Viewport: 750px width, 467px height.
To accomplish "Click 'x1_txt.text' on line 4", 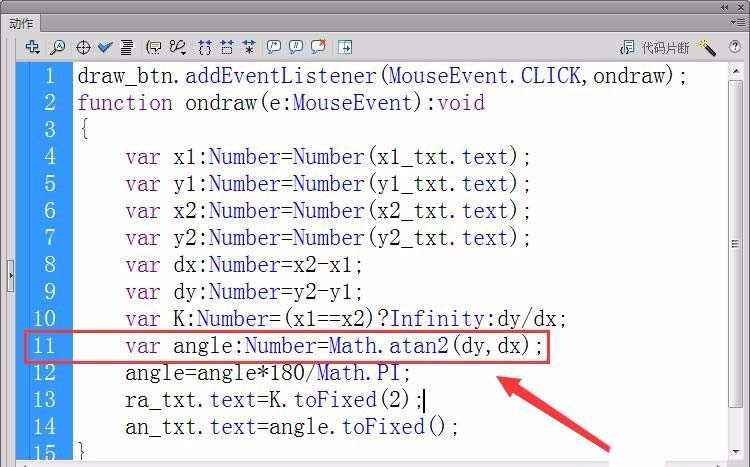I will click(442, 157).
